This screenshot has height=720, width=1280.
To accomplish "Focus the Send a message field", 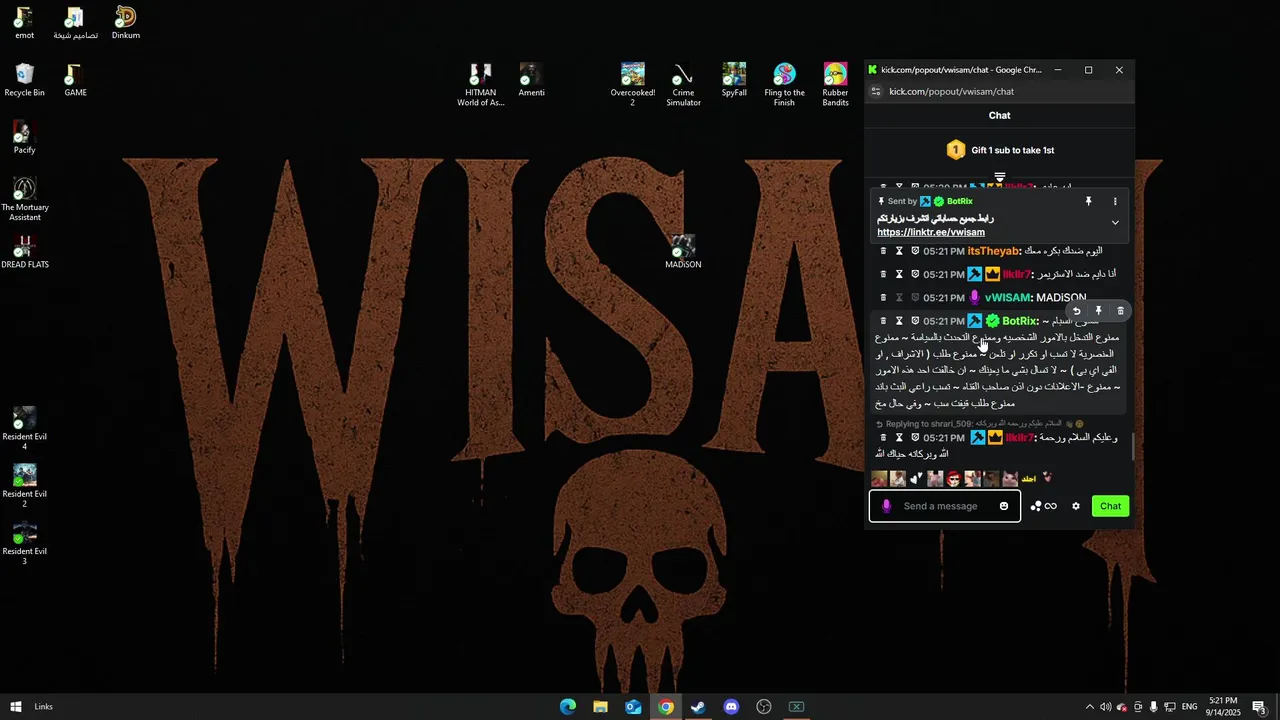I will tap(945, 506).
